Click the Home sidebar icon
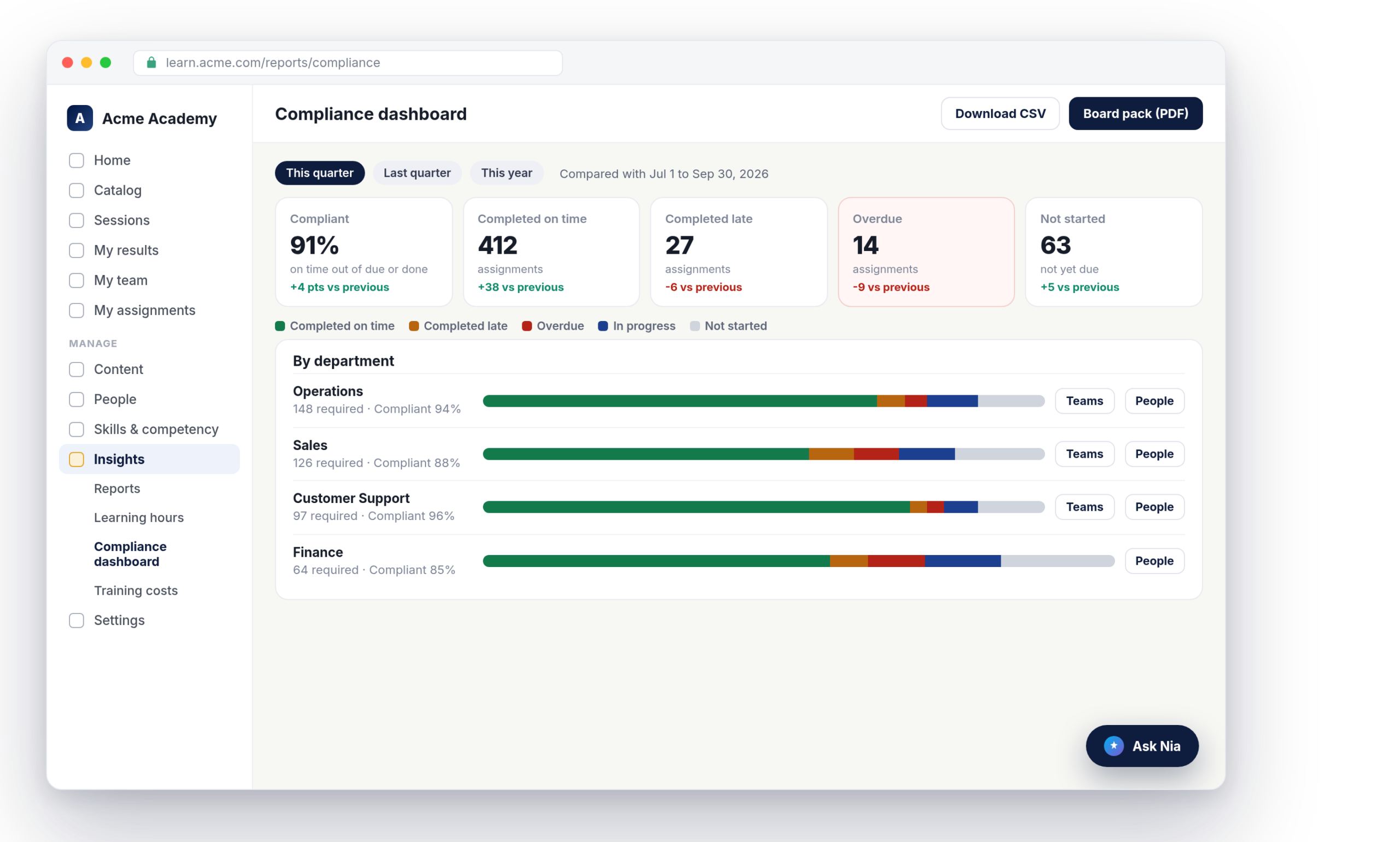This screenshot has width=1400, height=842. coord(77,160)
